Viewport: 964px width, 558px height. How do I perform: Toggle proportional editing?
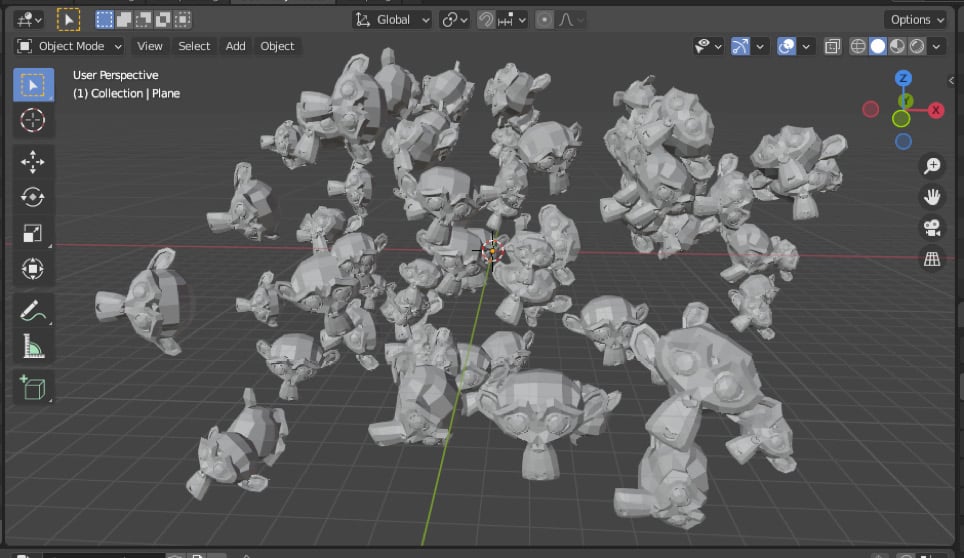544,20
